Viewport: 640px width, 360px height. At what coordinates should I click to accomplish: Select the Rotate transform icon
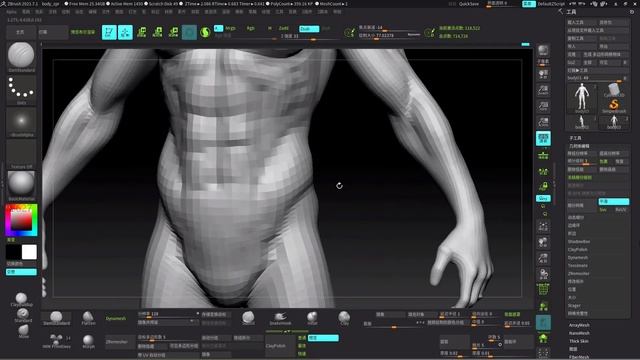(173, 32)
